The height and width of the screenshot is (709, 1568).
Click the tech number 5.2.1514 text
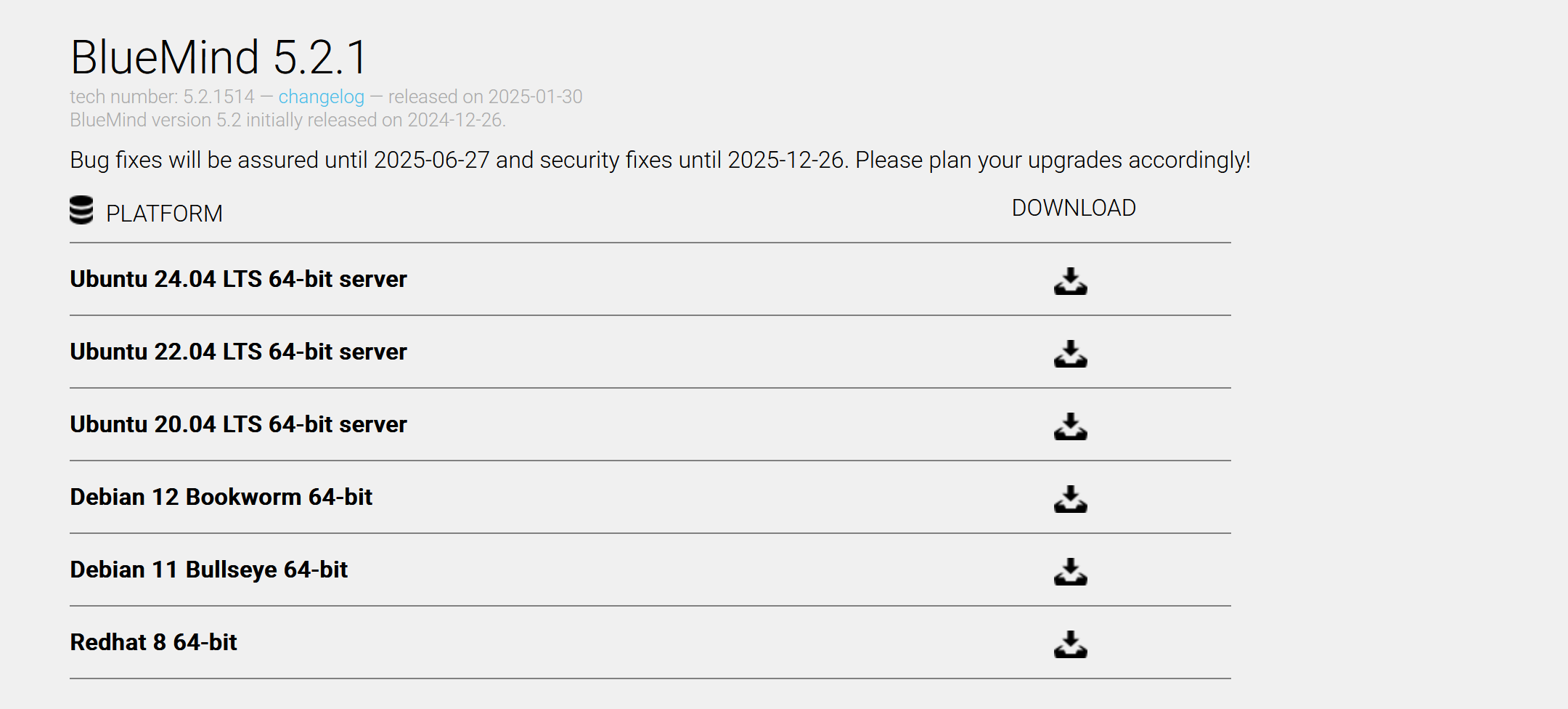click(162, 97)
